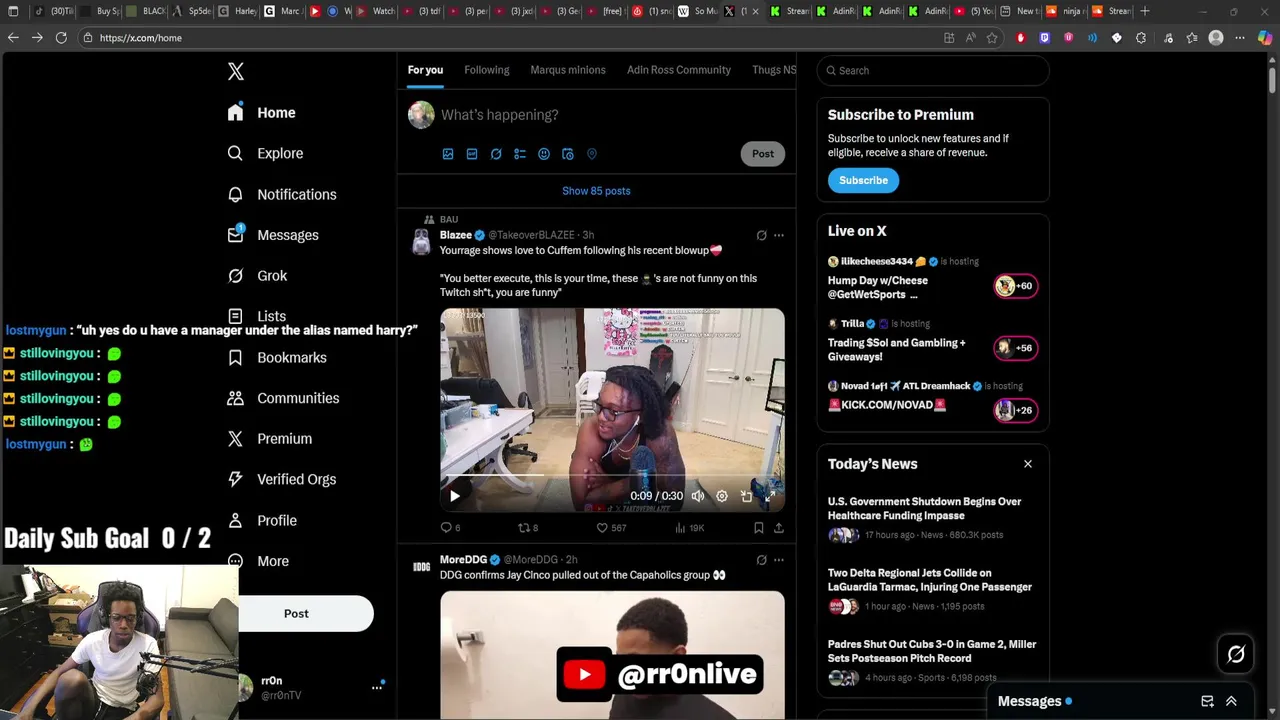Screen dimensions: 1280x720
Task: Click the grey composer Post button
Action: coord(763,154)
